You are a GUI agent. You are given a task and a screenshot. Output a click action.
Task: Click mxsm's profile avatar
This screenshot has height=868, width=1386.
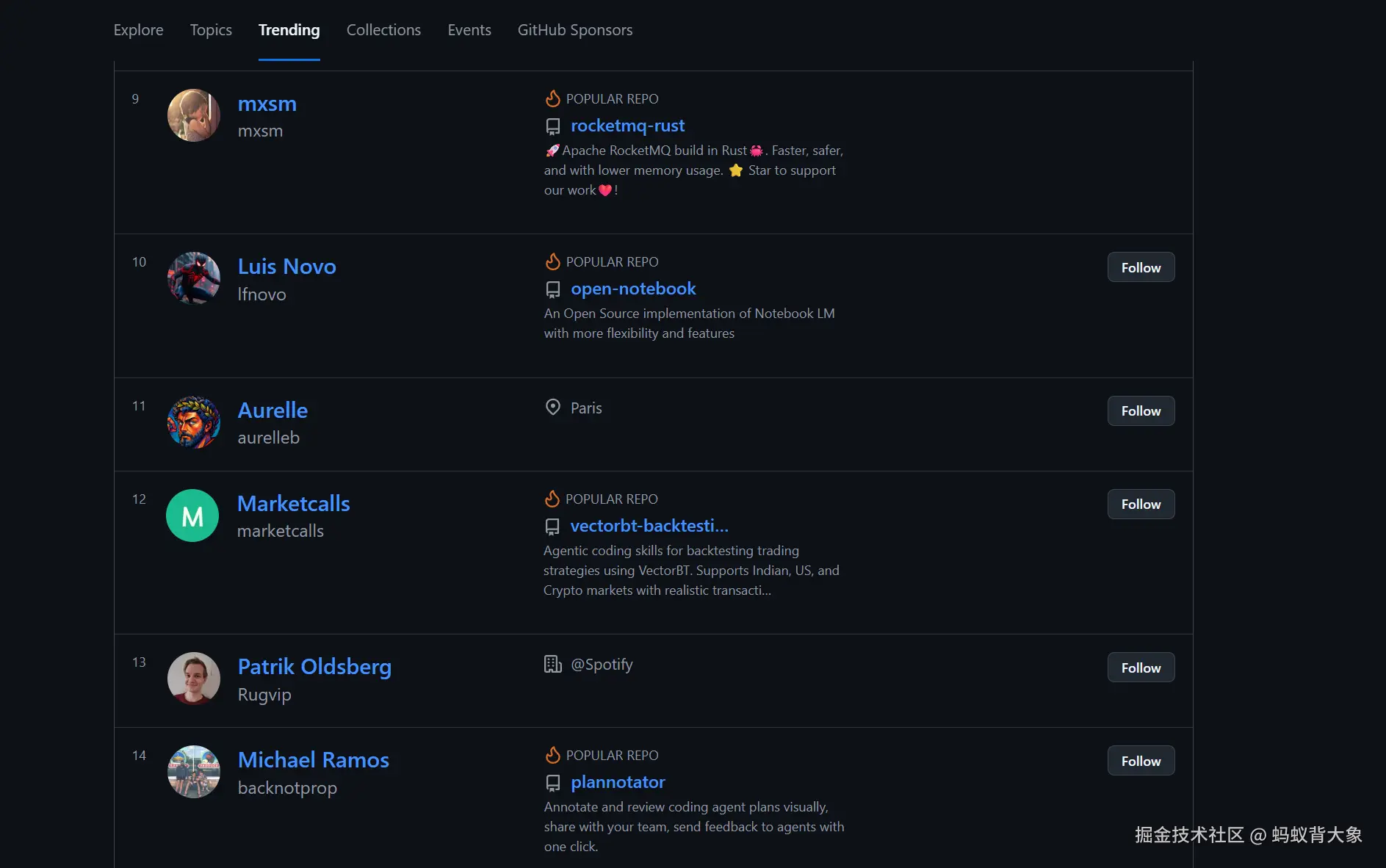pos(193,115)
